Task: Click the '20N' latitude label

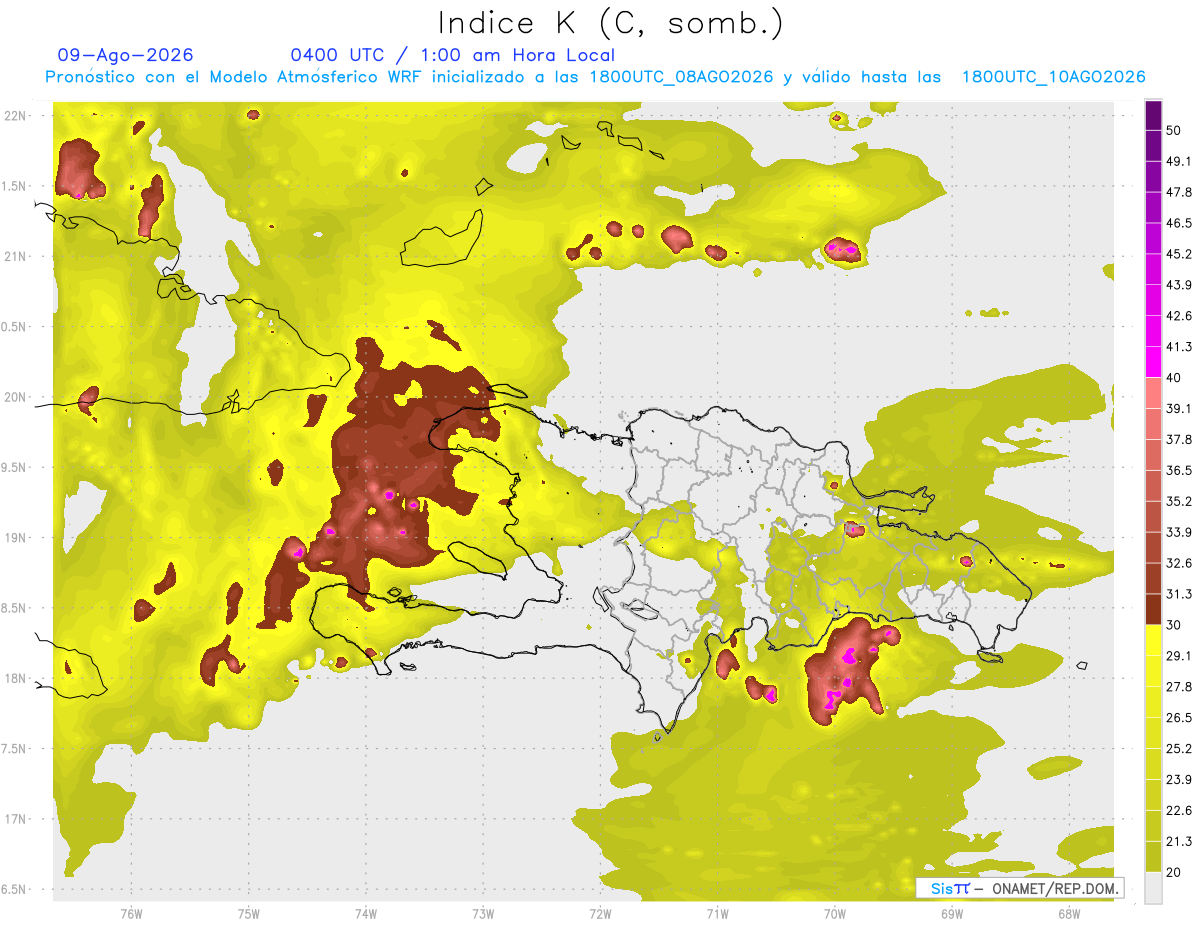Action: [17, 397]
